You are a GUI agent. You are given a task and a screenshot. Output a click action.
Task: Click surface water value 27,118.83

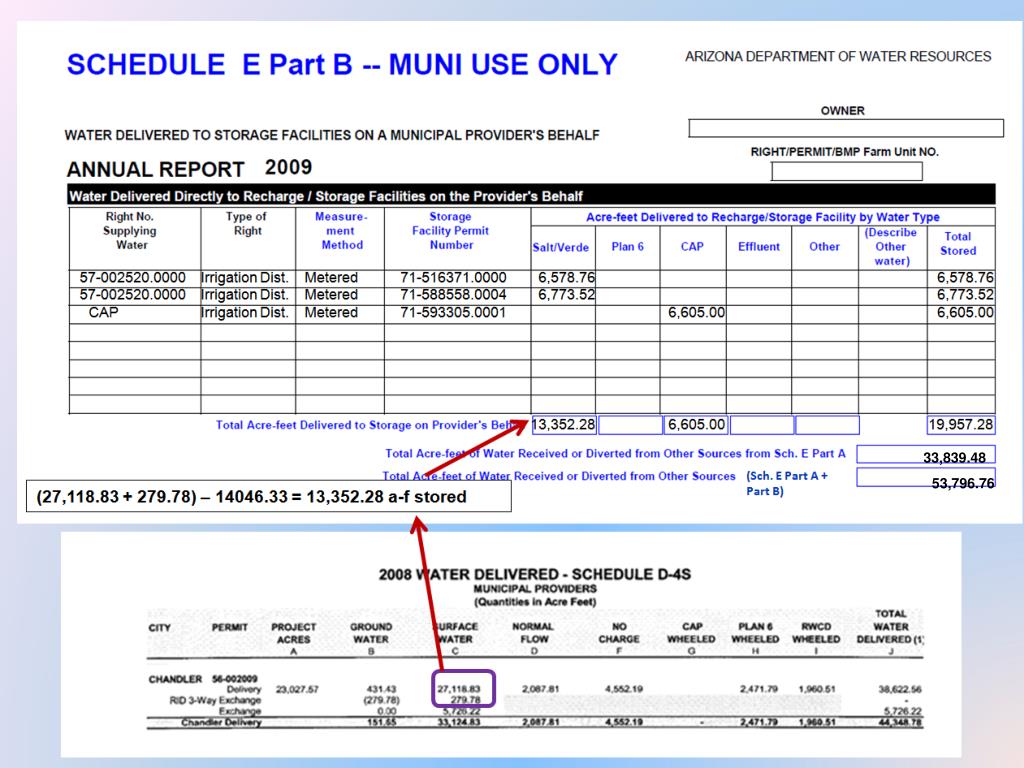[459, 689]
